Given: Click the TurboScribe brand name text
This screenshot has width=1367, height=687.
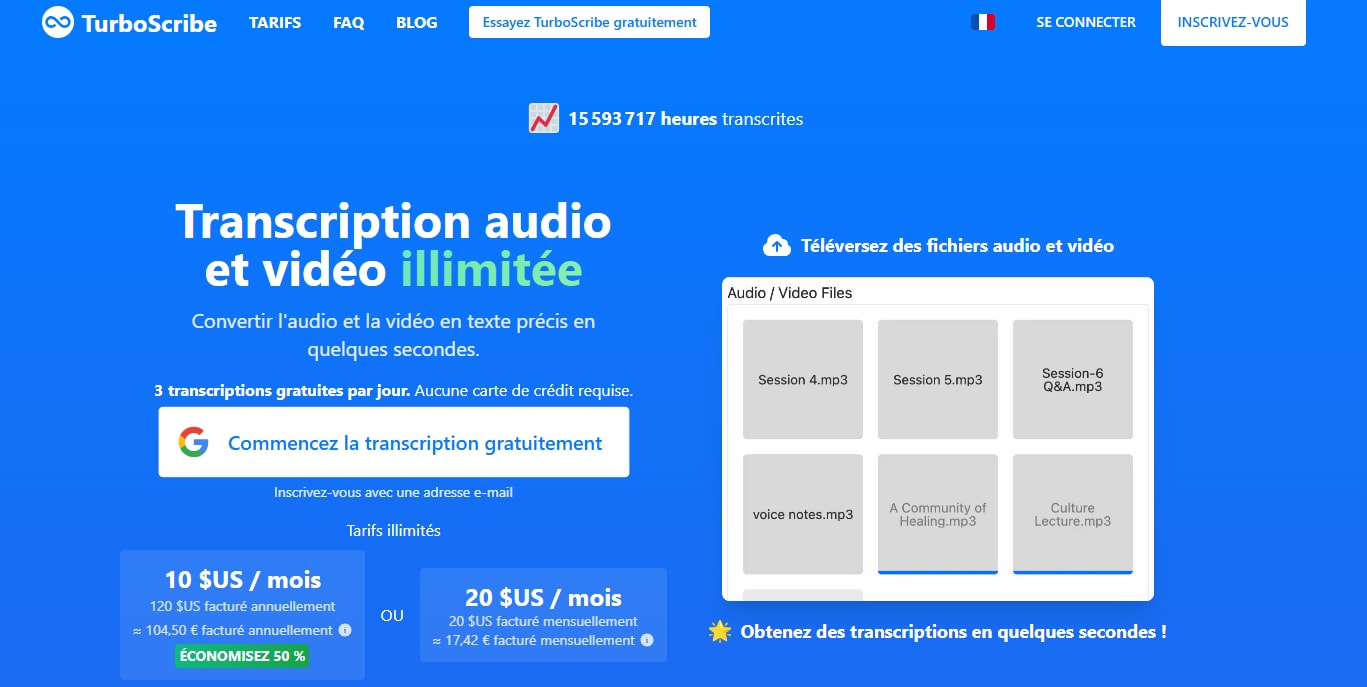Looking at the screenshot, I should [149, 23].
